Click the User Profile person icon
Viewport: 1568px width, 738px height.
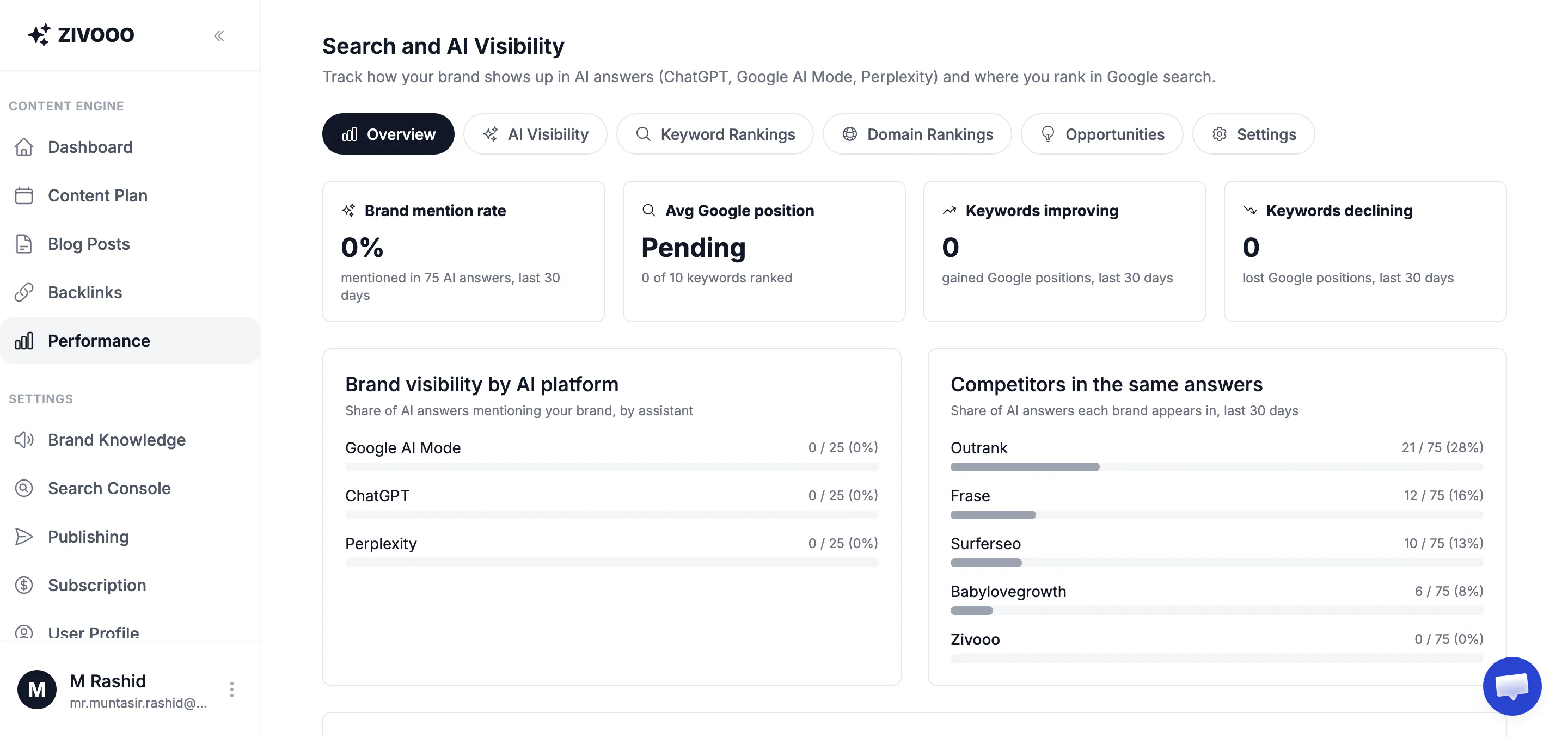[24, 632]
